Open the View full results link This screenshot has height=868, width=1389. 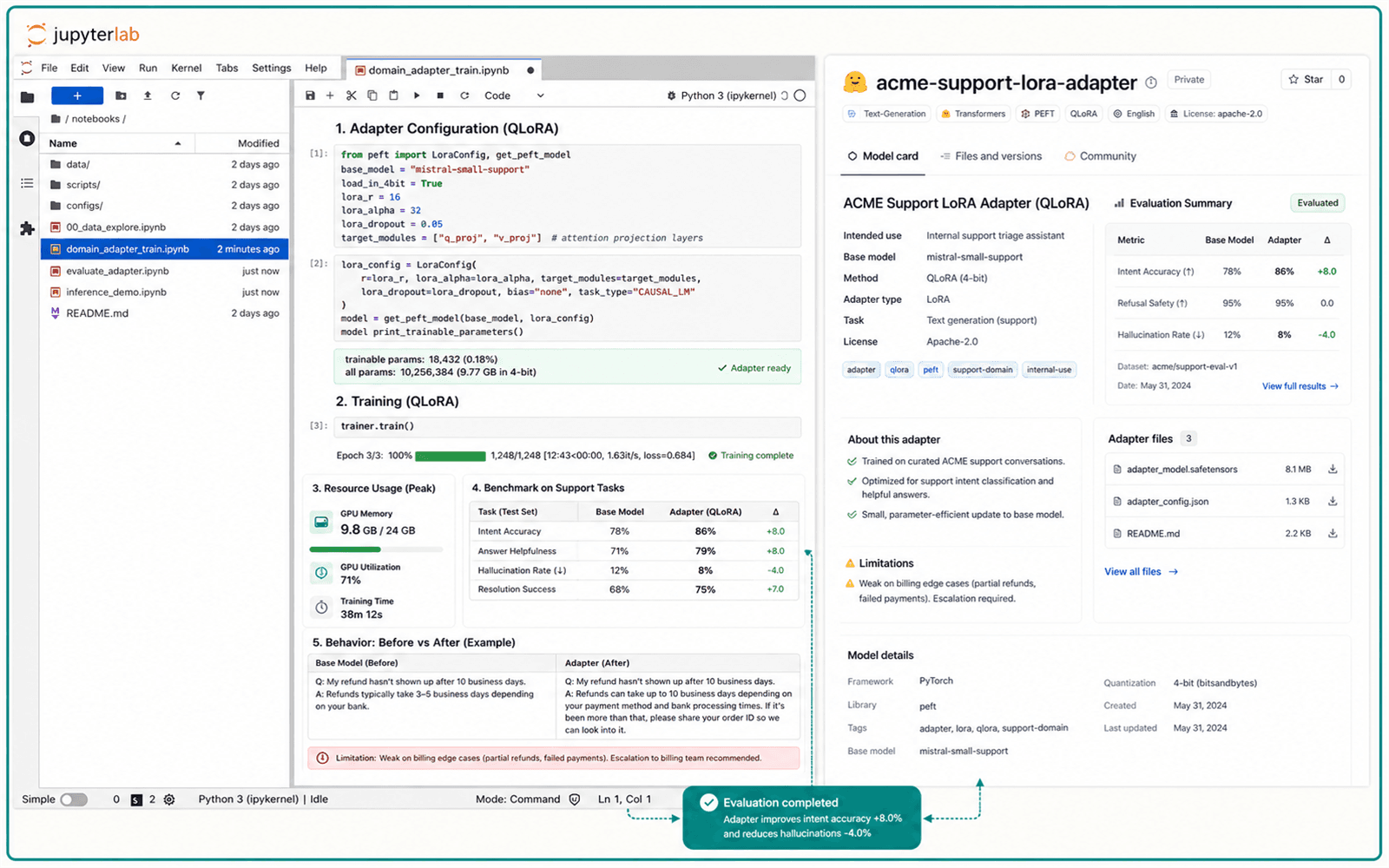point(1300,386)
